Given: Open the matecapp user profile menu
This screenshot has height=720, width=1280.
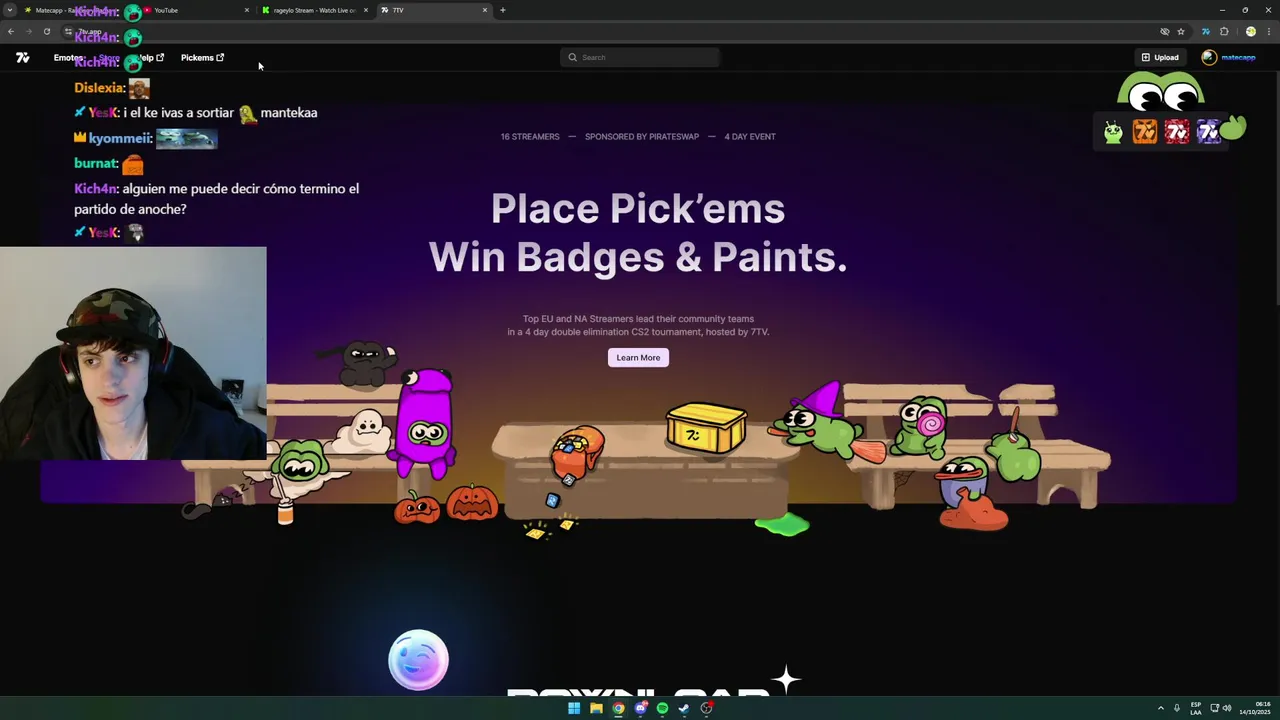Looking at the screenshot, I should [x=1229, y=57].
